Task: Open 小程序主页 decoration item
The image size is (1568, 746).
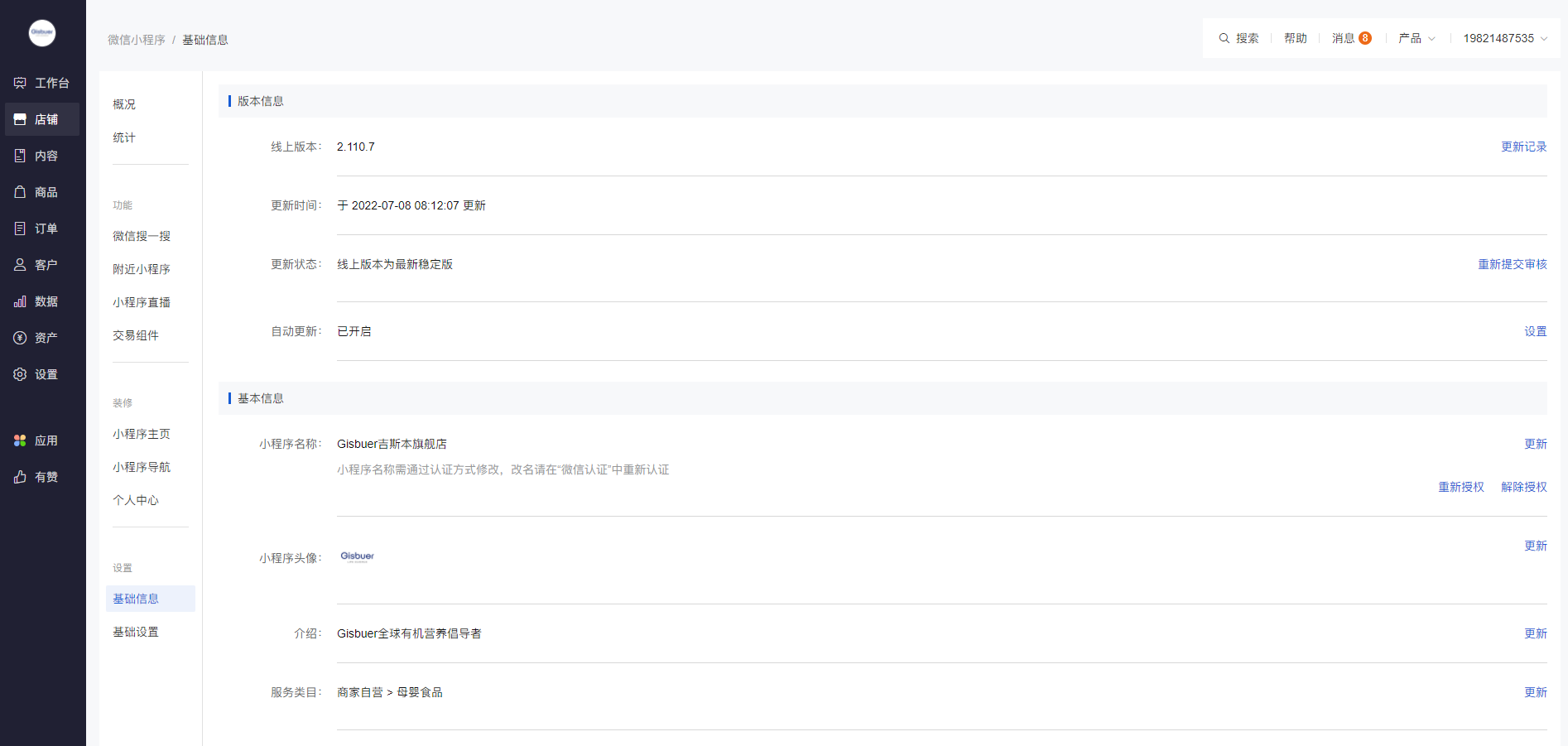Action: [x=142, y=434]
